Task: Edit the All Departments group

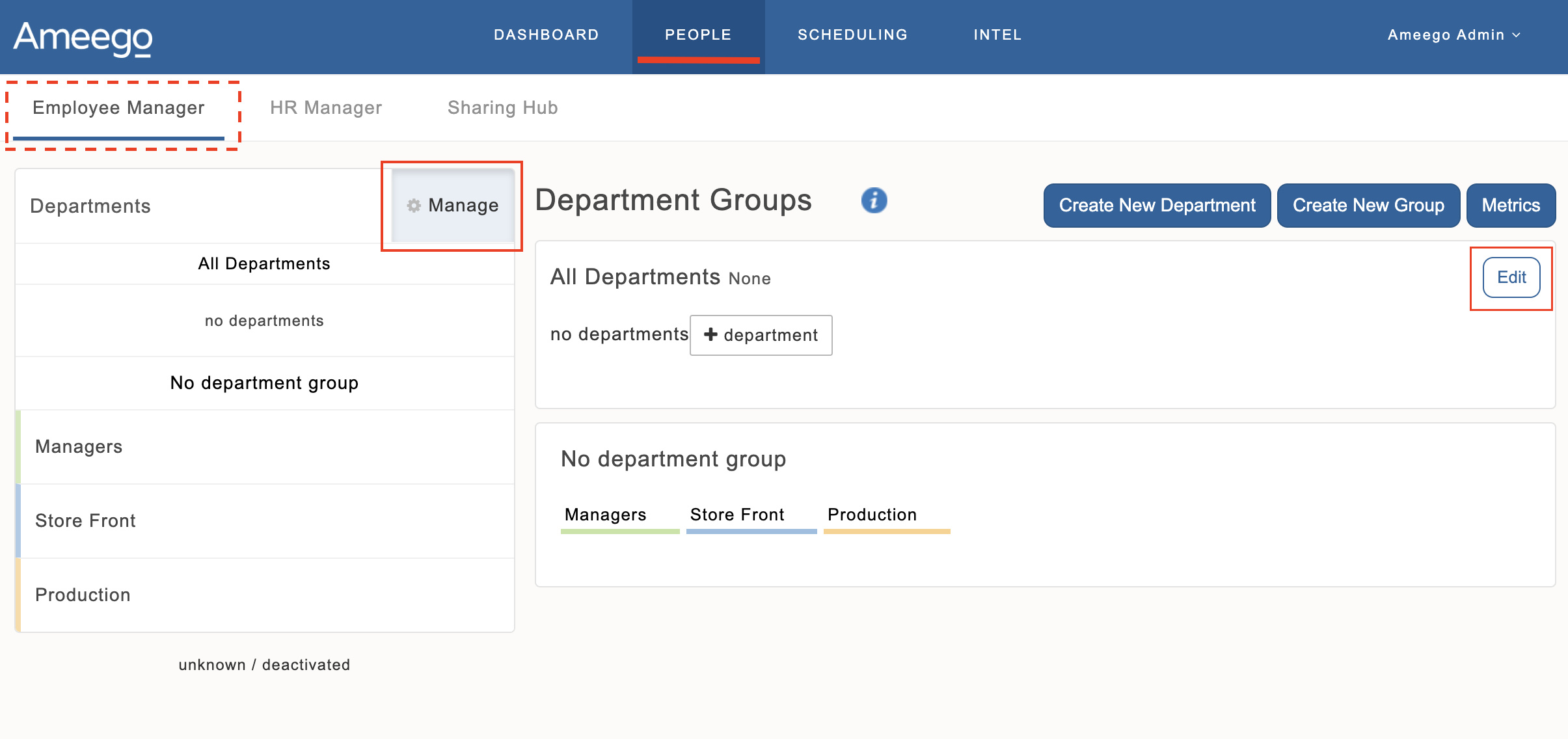Action: [x=1511, y=276]
